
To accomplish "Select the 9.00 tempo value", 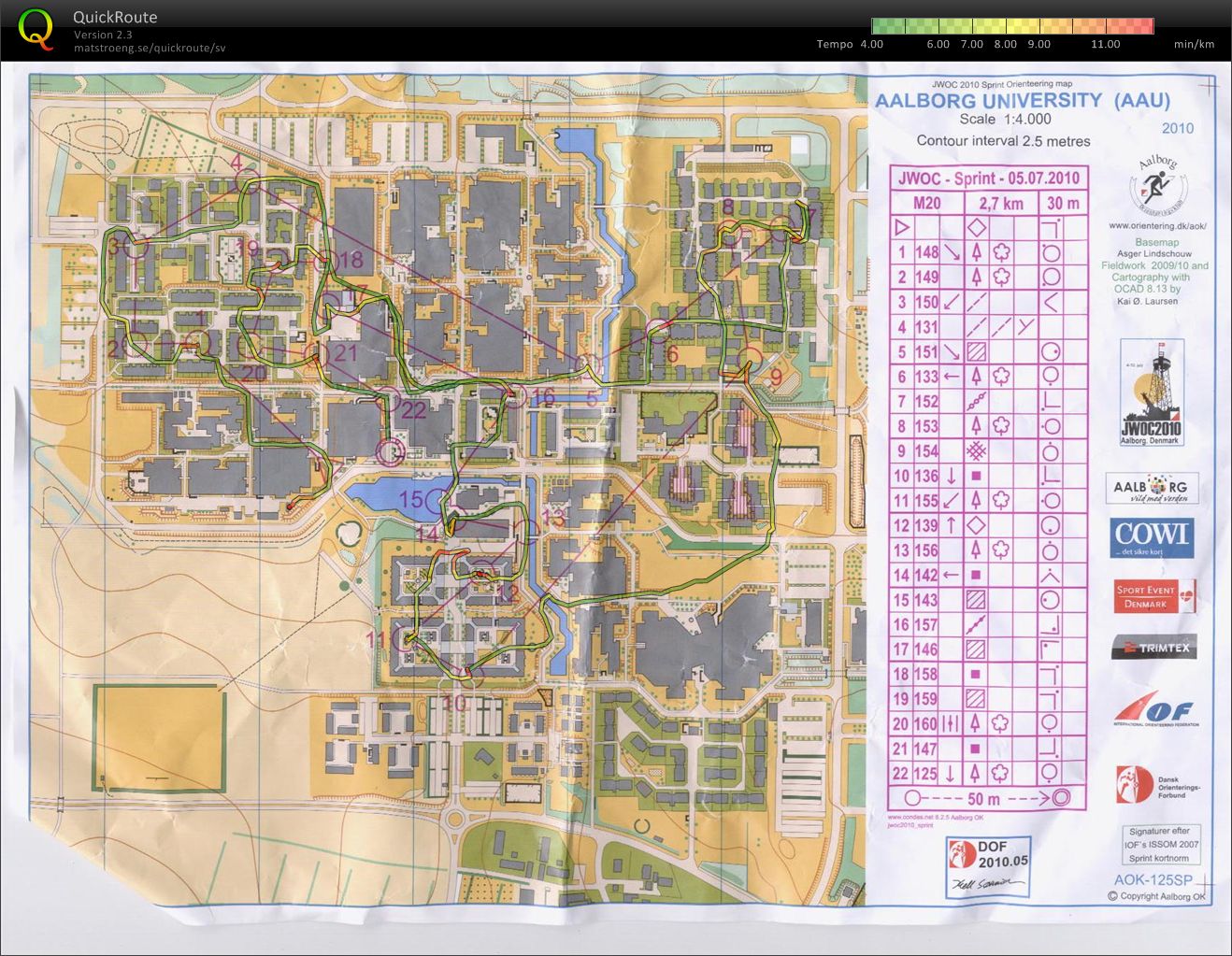I will [x=1039, y=44].
